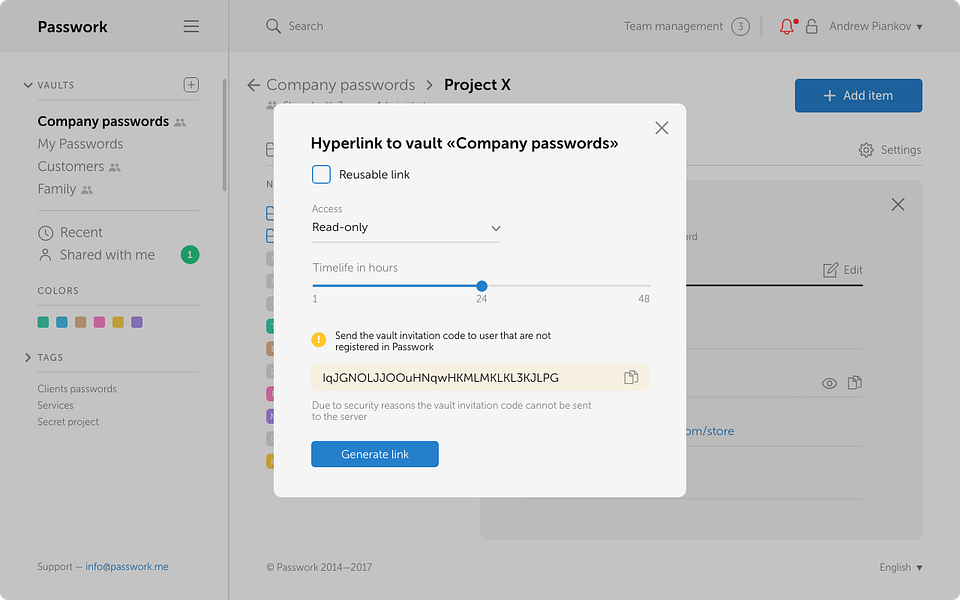
Task: Click the info@passwork.me support link
Action: (127, 567)
